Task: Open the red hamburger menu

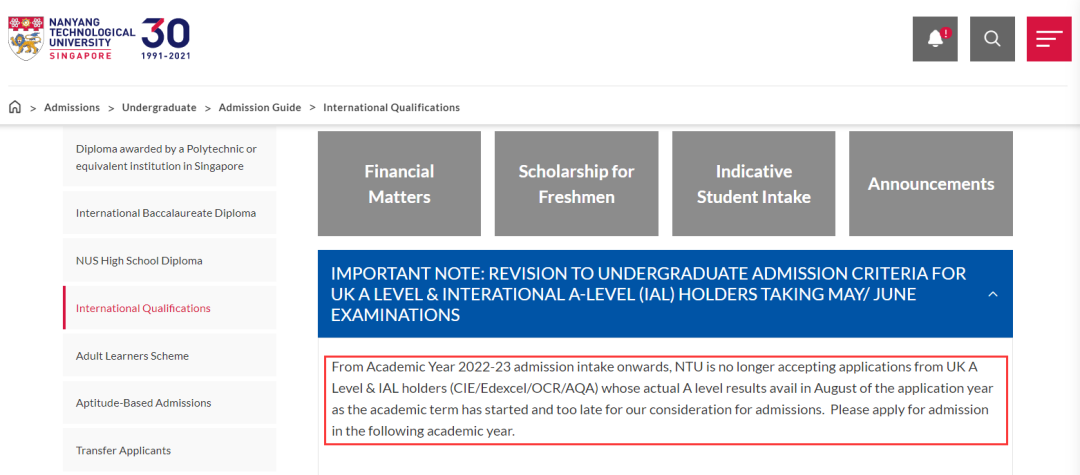Action: (1049, 39)
